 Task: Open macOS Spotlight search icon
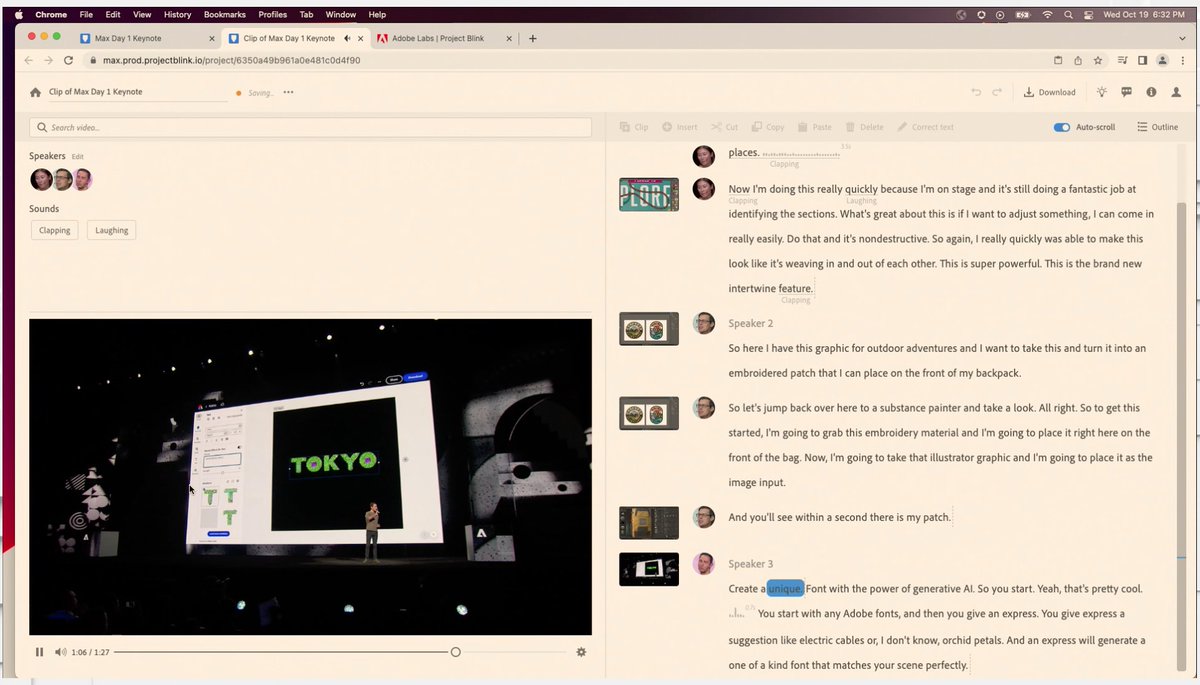(1069, 15)
